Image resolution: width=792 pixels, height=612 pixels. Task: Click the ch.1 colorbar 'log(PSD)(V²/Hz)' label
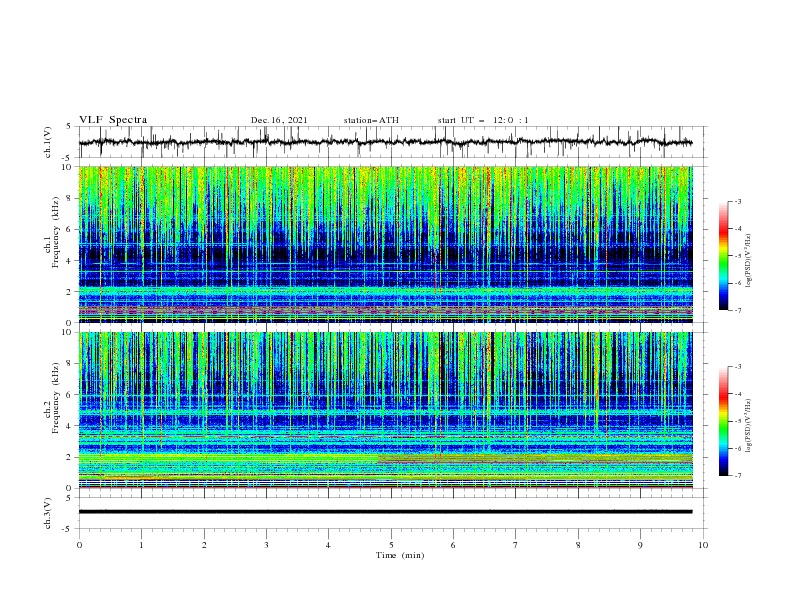click(x=749, y=261)
